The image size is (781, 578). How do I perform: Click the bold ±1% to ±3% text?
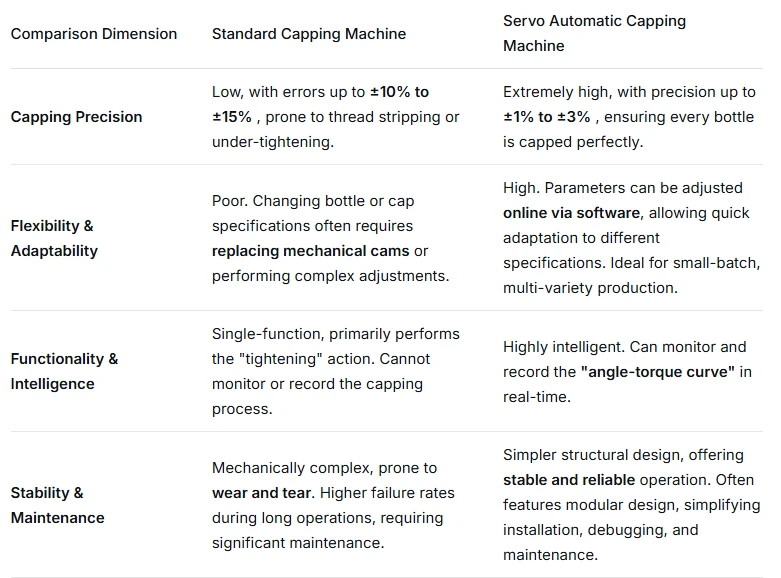pos(546,117)
